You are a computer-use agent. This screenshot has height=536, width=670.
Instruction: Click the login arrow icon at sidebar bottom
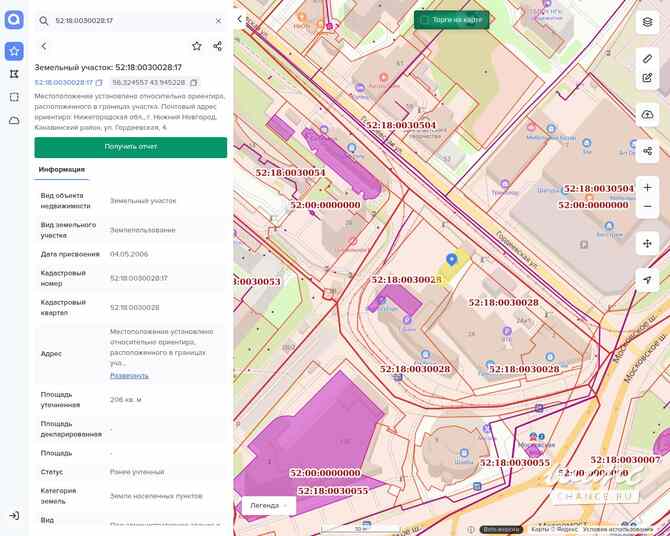(14, 515)
